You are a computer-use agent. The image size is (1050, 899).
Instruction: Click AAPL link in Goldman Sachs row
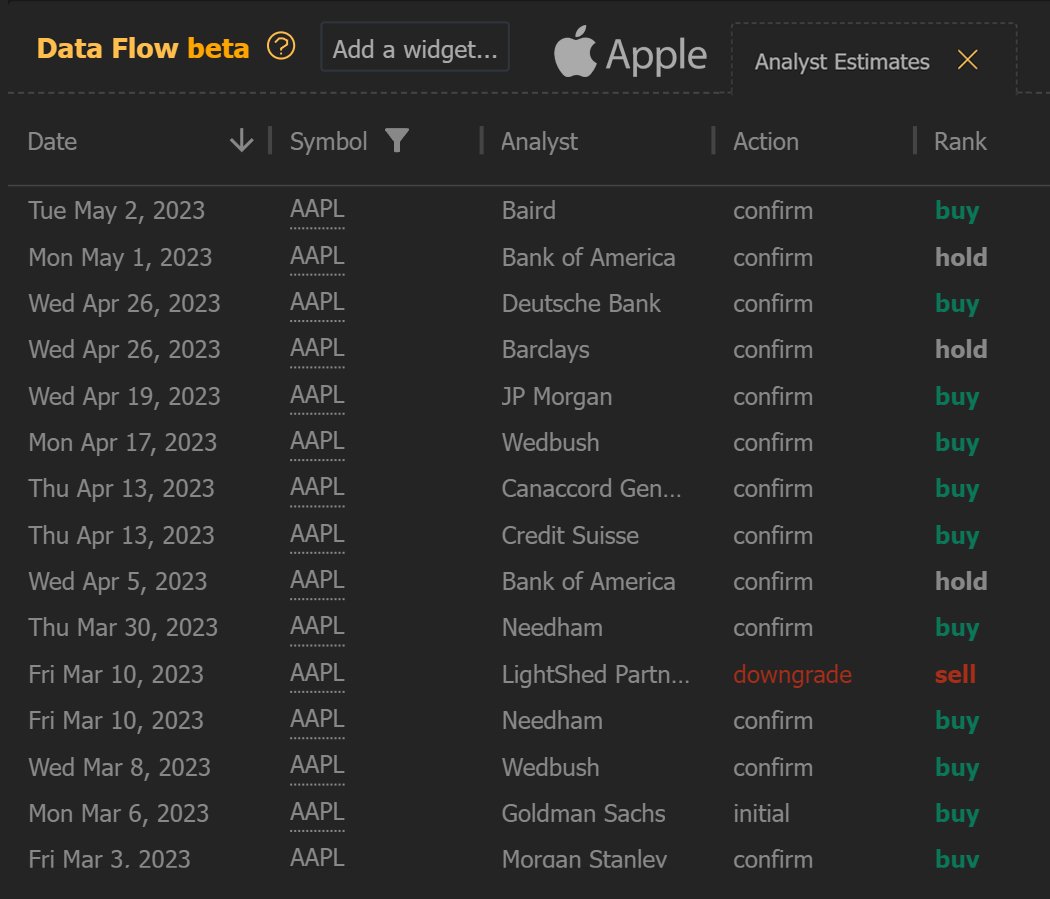[317, 814]
